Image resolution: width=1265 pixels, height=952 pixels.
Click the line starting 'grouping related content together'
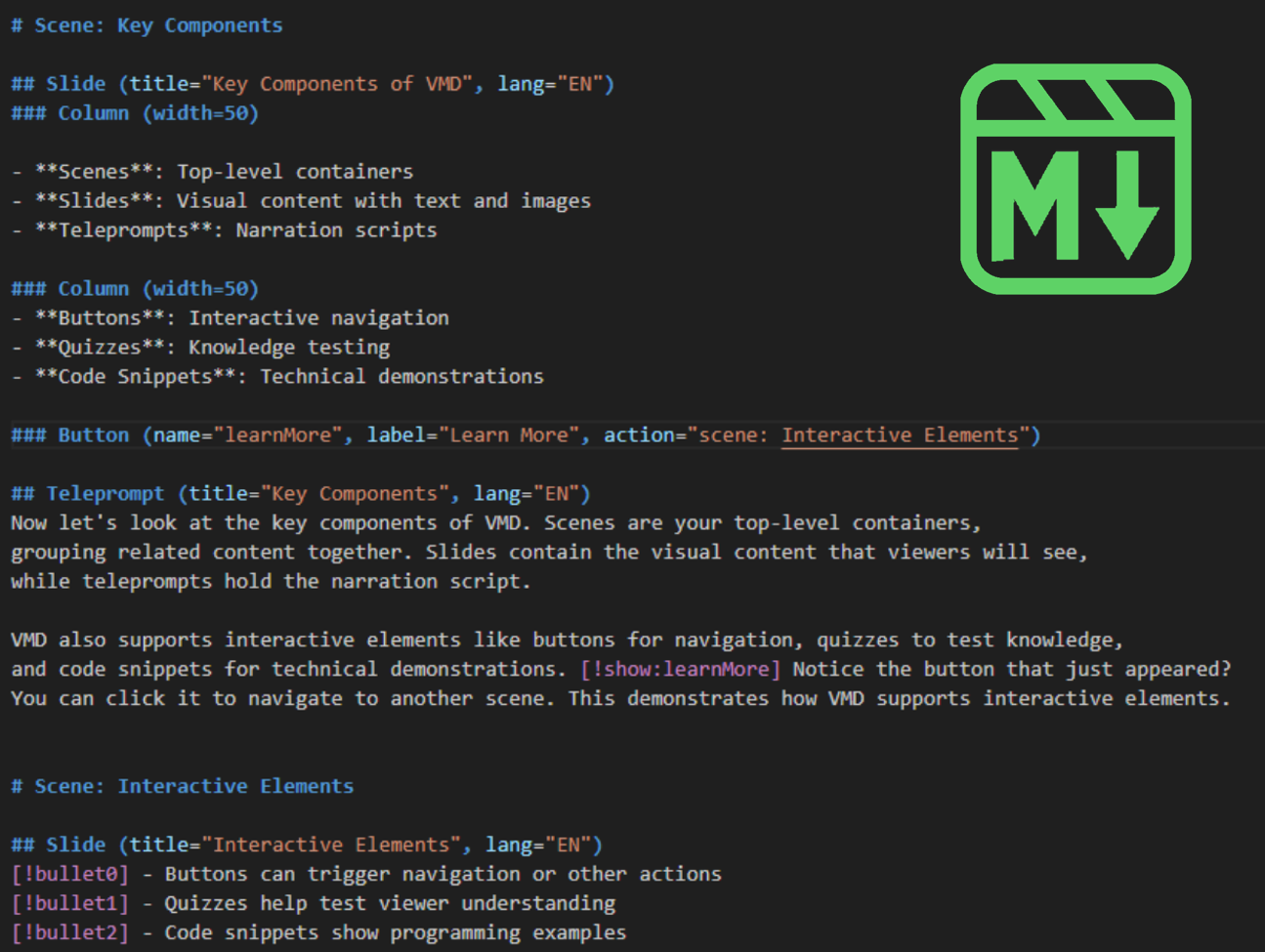[549, 553]
